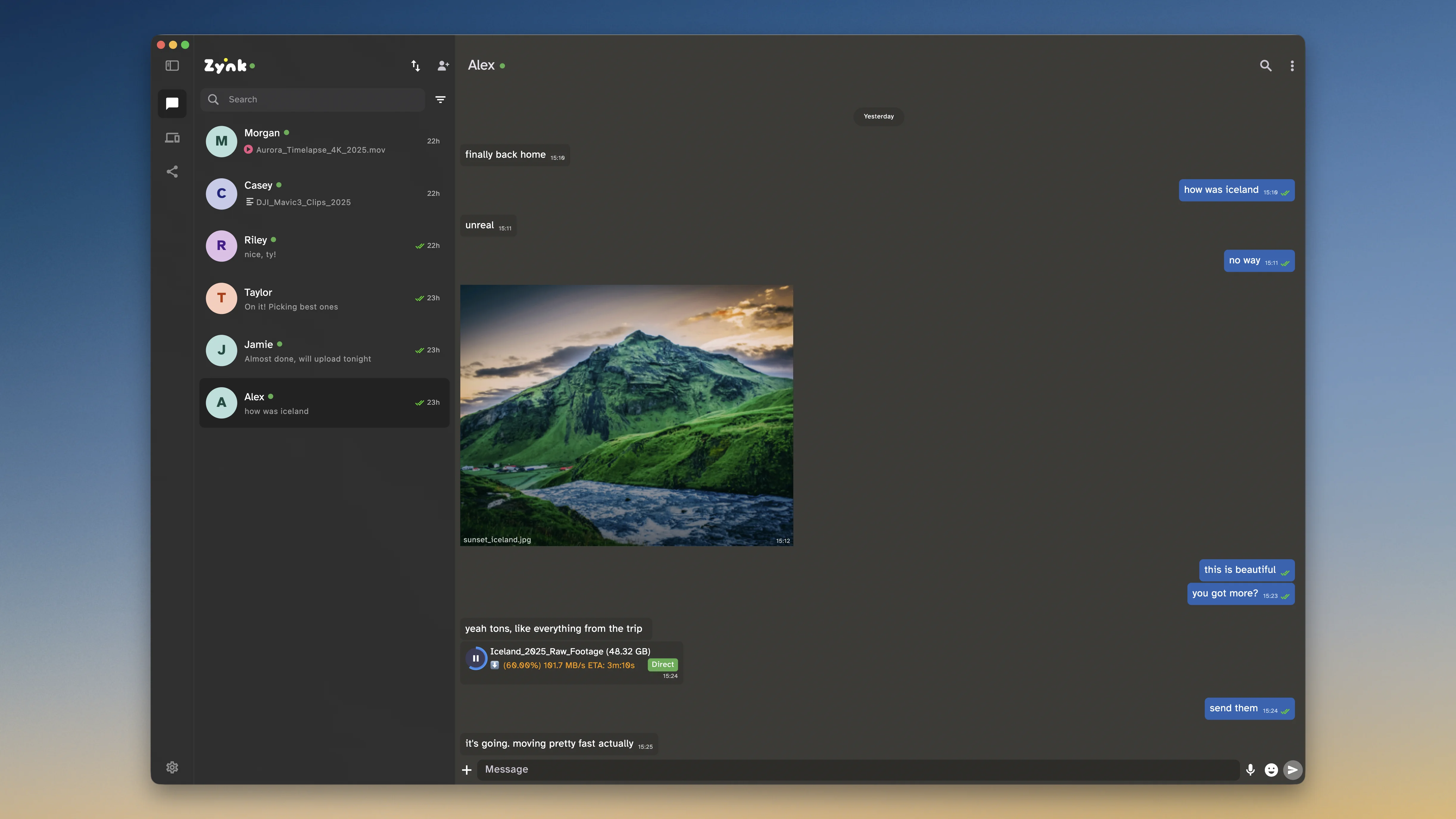This screenshot has width=1456, height=819.
Task: Click the message input field
Action: pos(848,769)
